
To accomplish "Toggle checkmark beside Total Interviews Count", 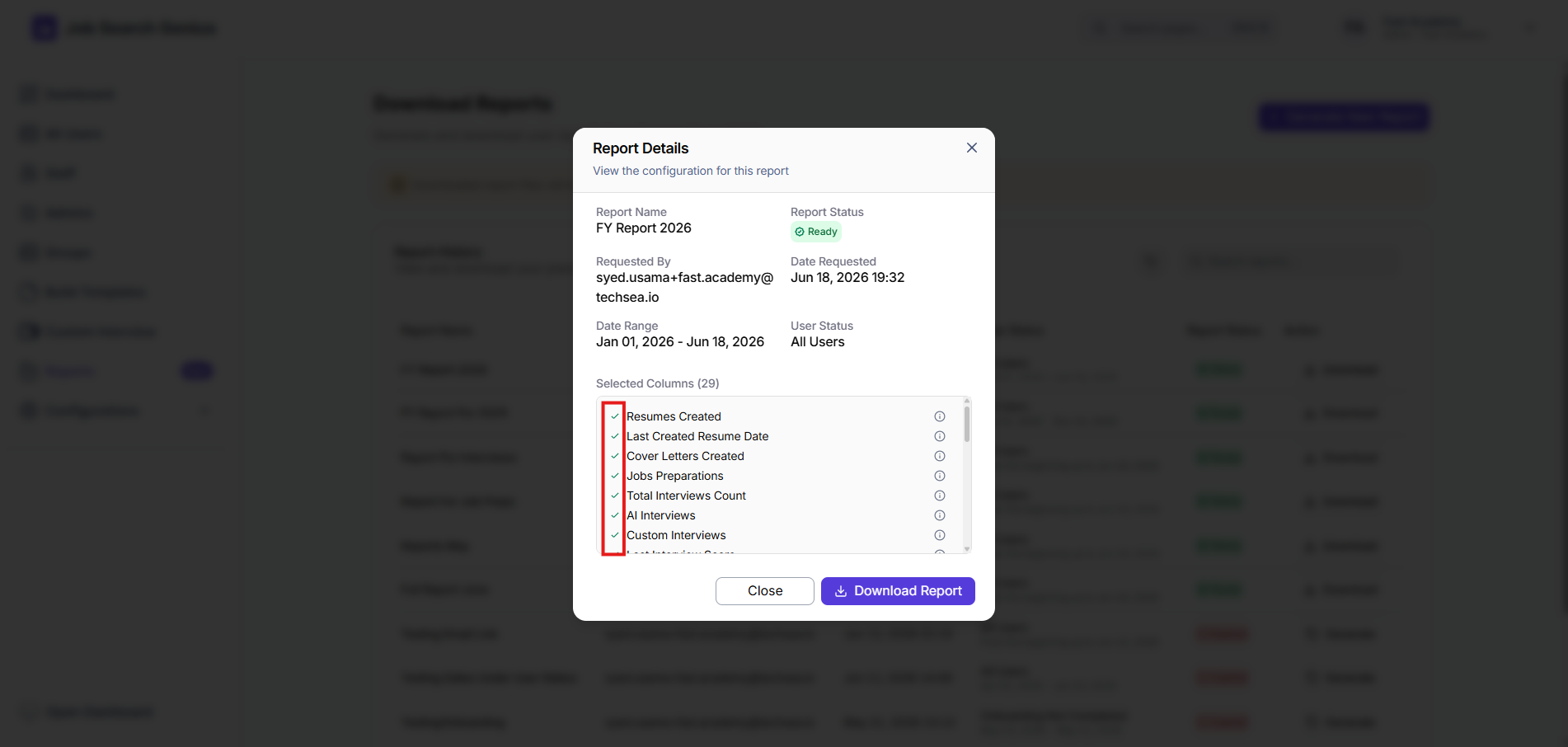I will click(615, 496).
